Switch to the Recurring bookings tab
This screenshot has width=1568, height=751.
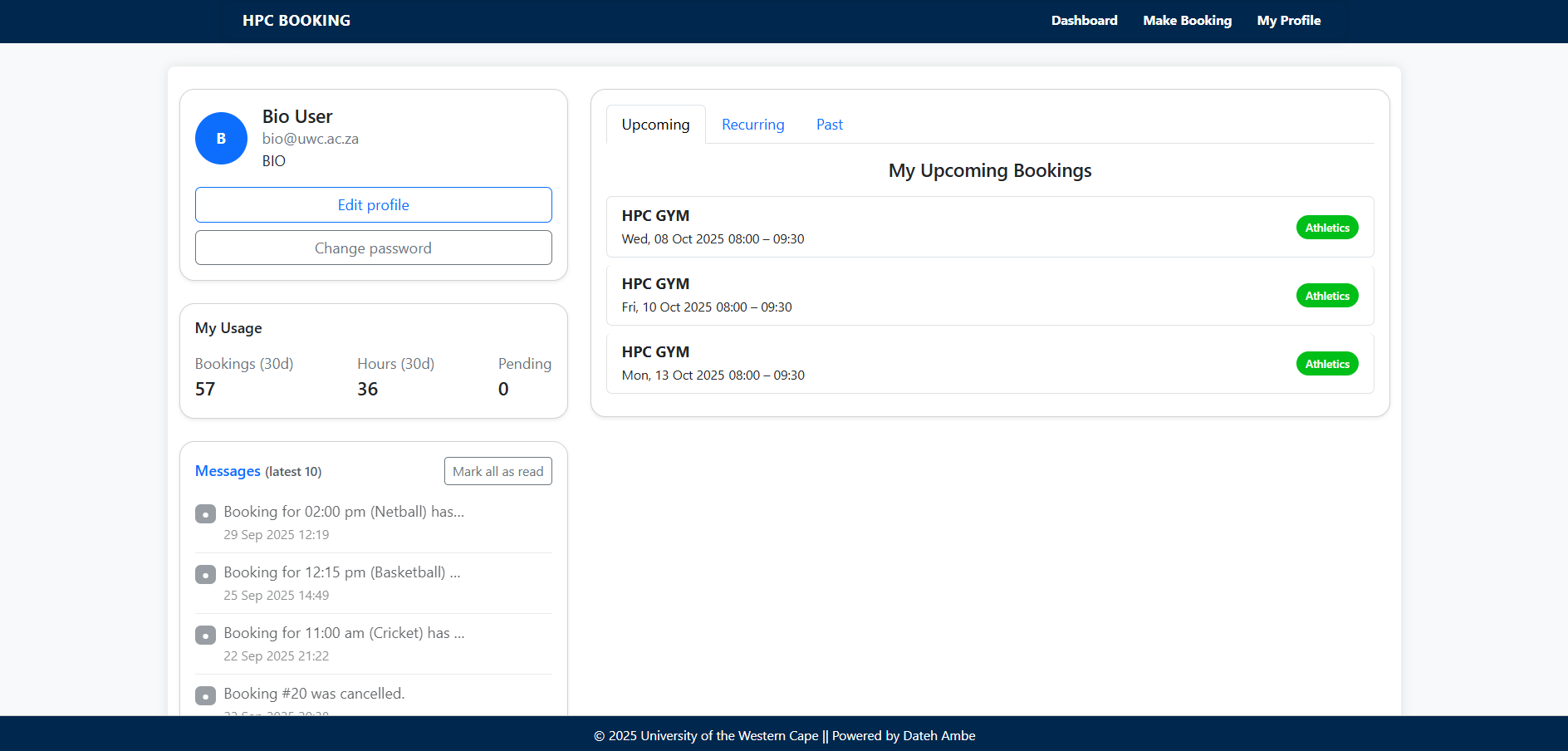click(752, 125)
